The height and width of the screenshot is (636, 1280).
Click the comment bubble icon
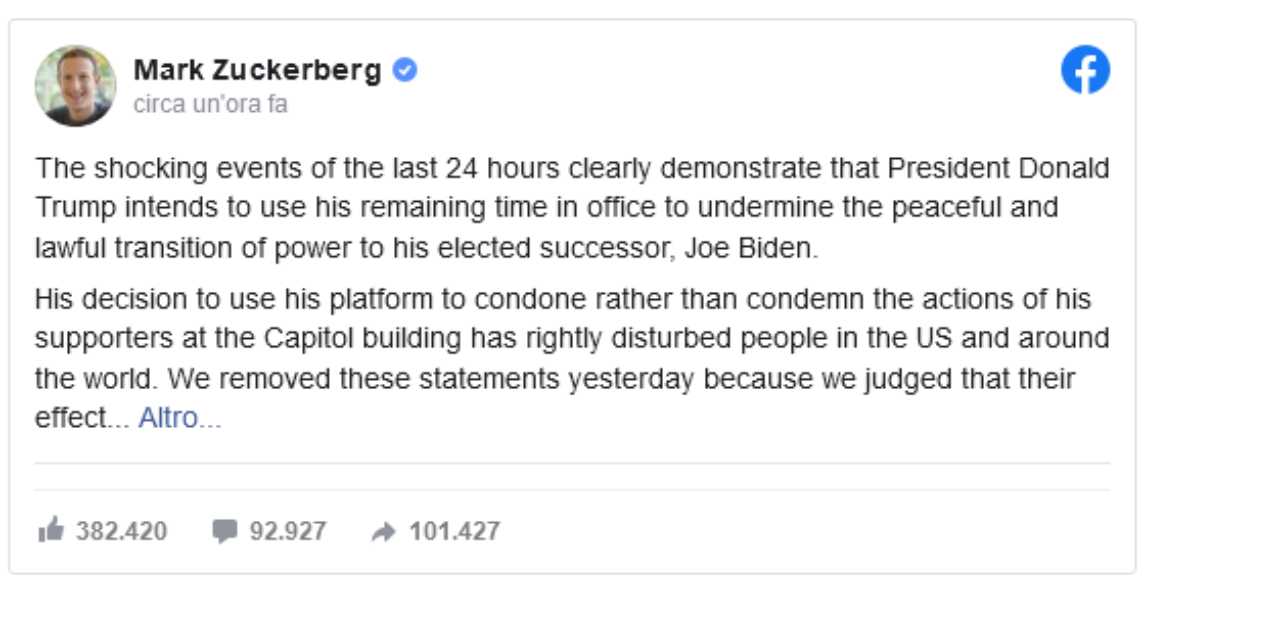pyautogui.click(x=225, y=532)
